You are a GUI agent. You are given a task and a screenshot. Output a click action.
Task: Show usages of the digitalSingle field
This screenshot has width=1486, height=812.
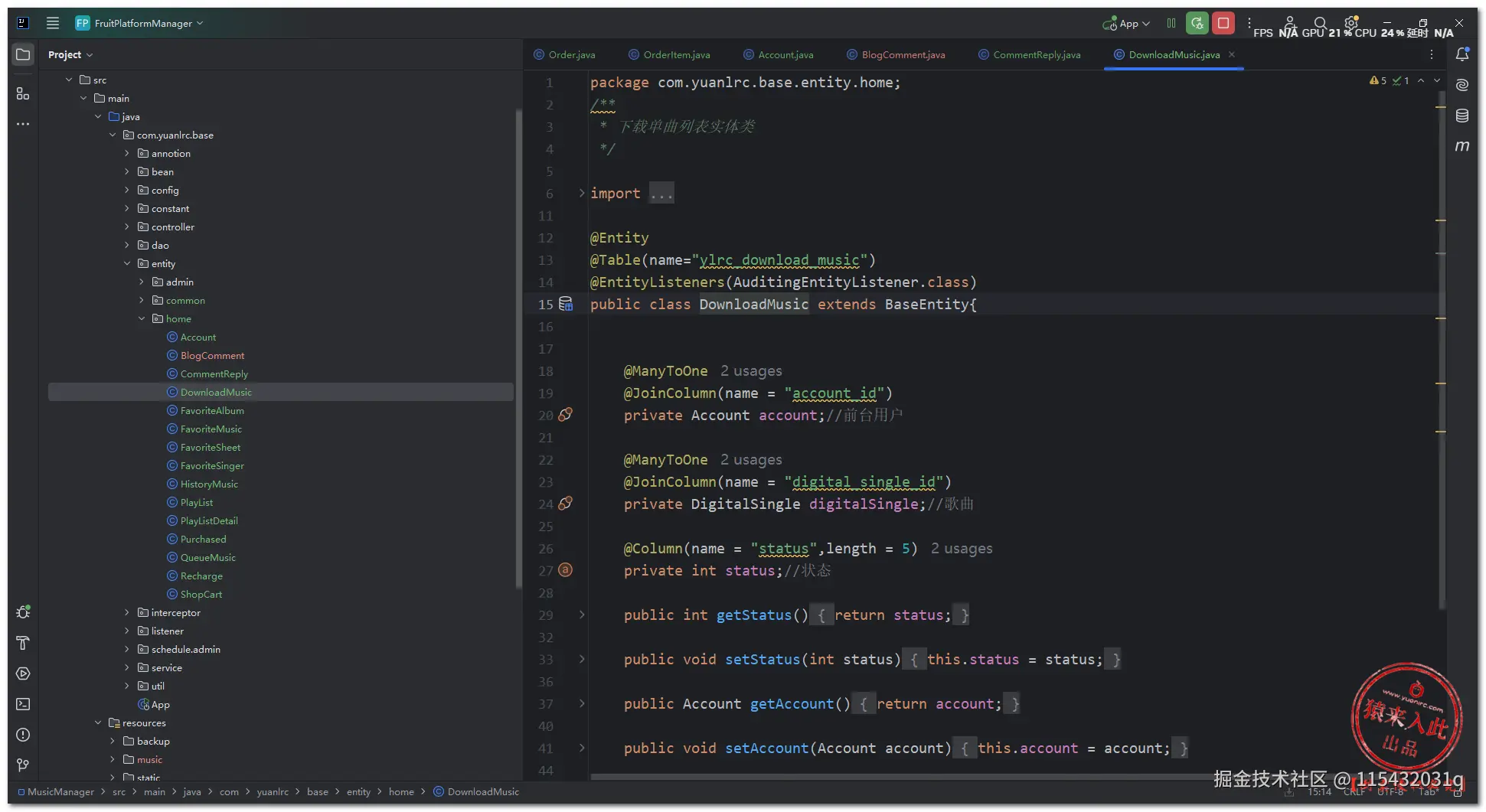[x=751, y=460]
